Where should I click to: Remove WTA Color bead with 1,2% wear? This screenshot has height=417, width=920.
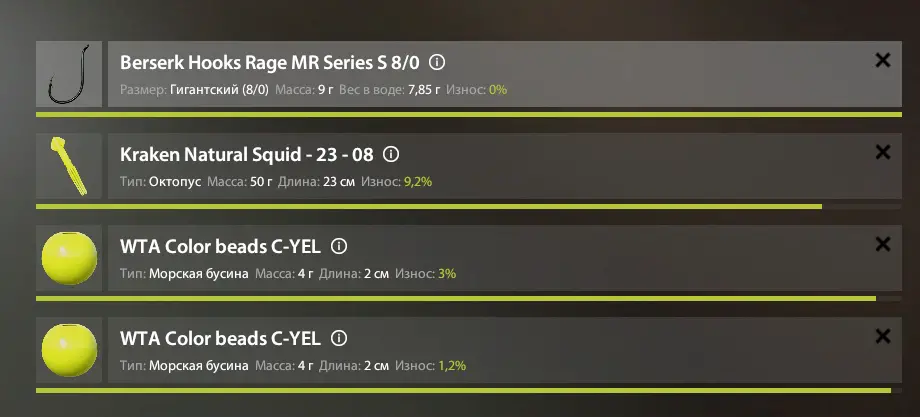click(882, 336)
